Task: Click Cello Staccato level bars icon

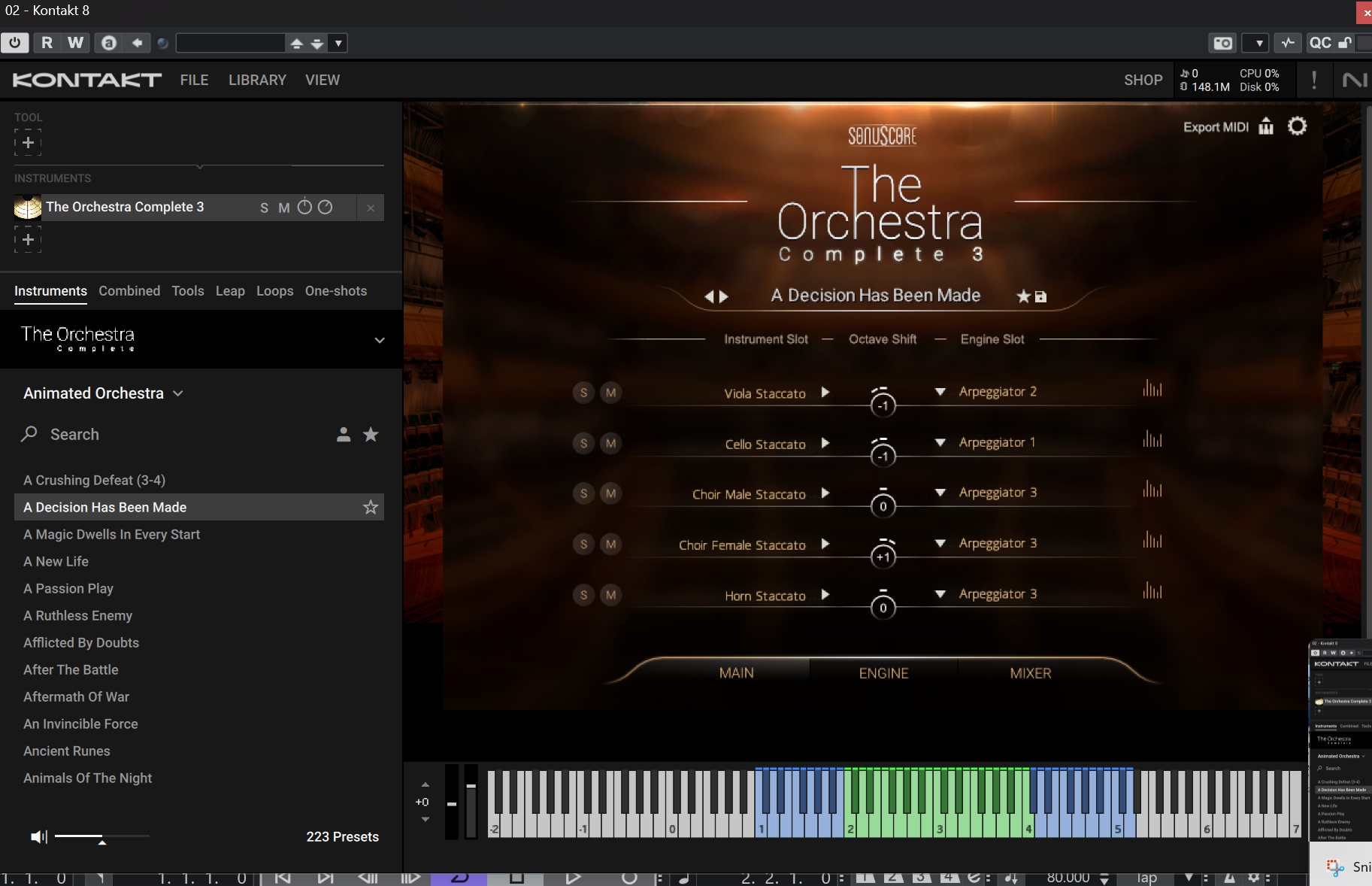Action: (1152, 439)
